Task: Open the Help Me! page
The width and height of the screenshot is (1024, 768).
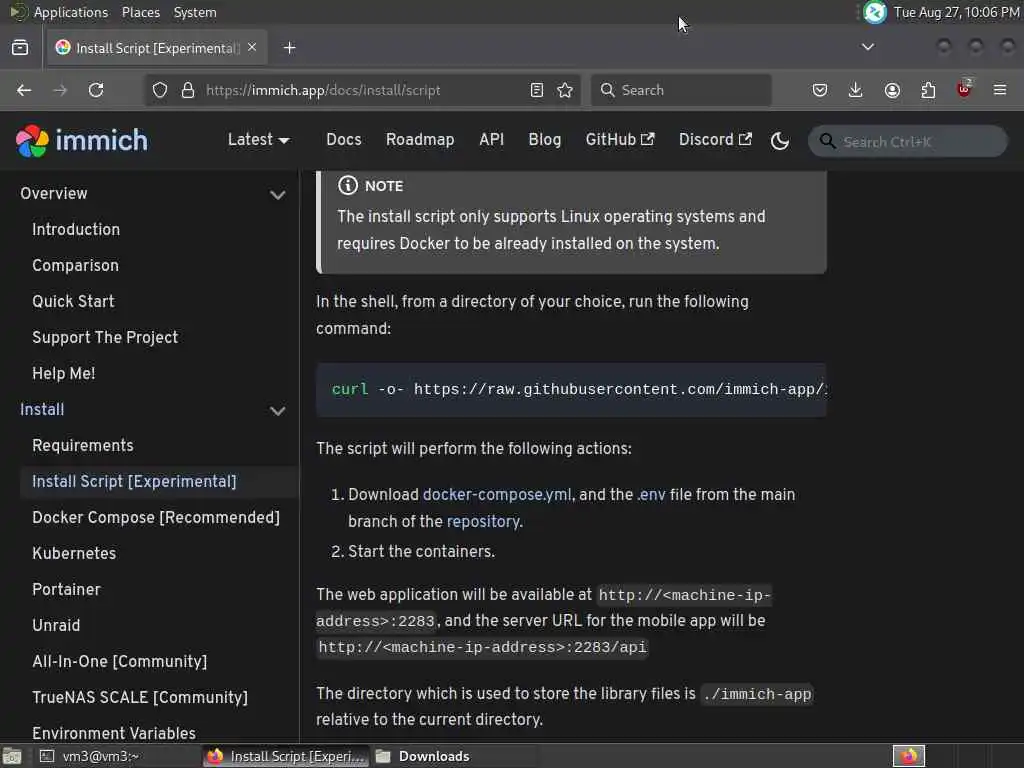Action: 63,374
